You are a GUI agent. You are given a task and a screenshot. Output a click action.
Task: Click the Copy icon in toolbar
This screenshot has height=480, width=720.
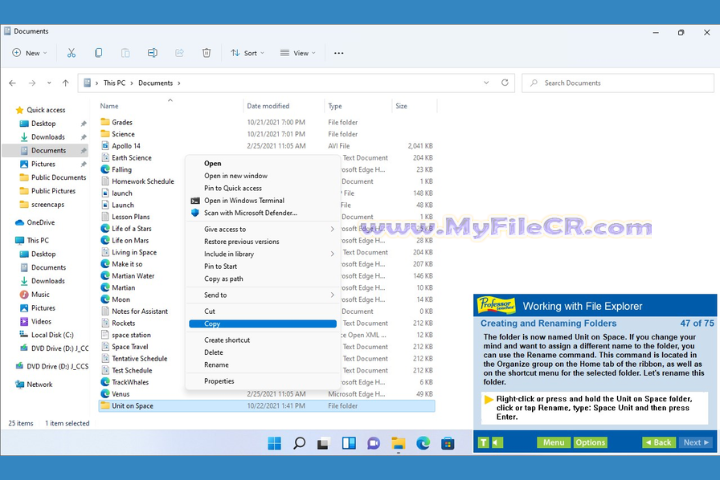98,53
